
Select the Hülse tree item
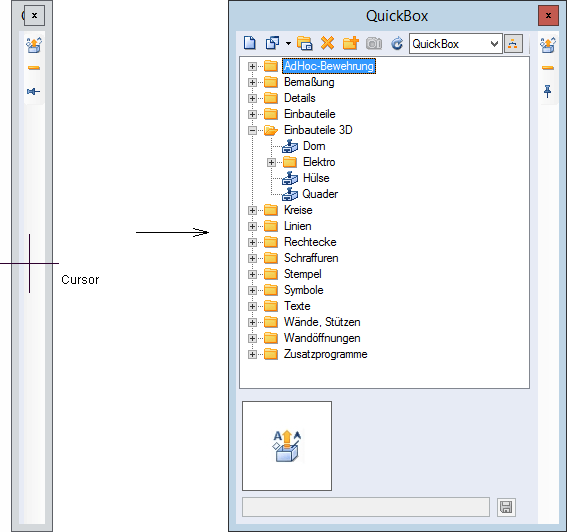click(x=316, y=178)
